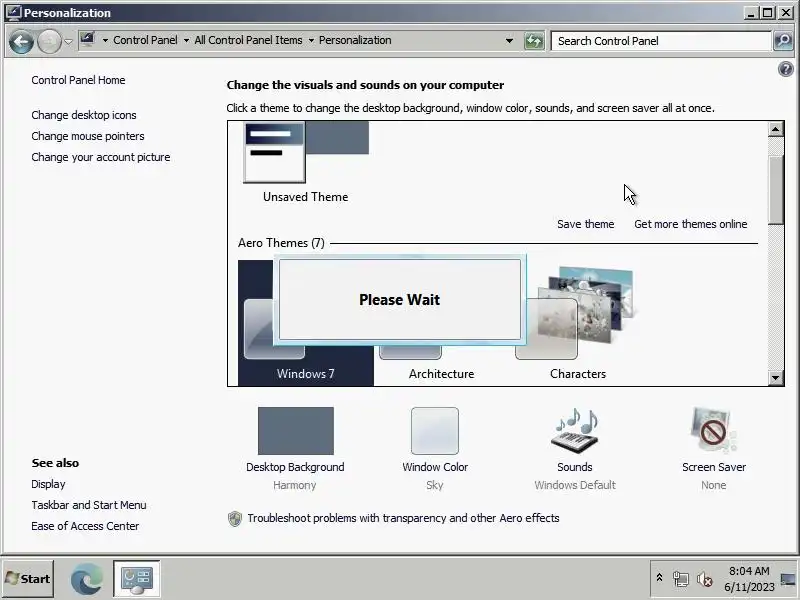Click the Window Color label

coord(435,467)
